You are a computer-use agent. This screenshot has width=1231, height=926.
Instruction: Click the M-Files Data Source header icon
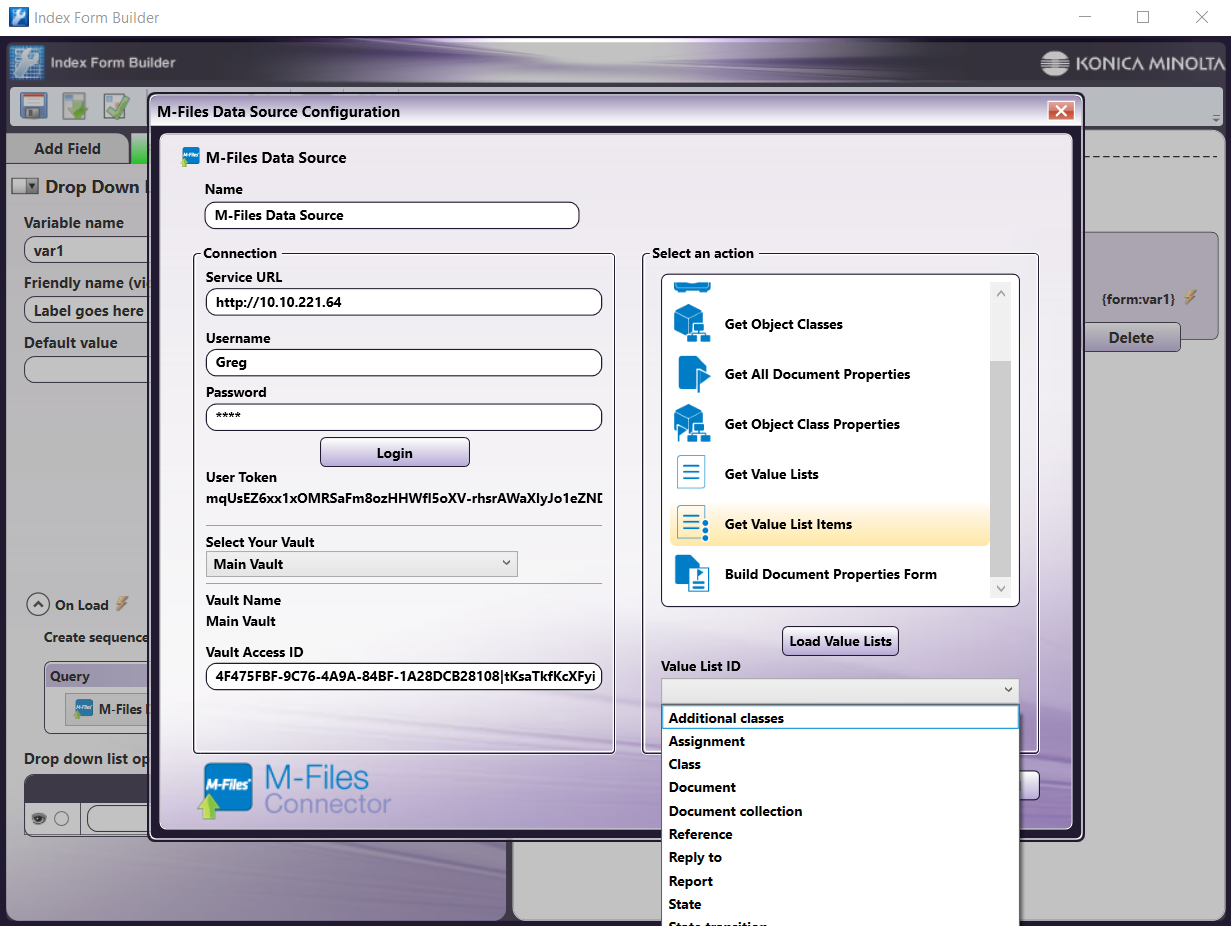point(190,157)
